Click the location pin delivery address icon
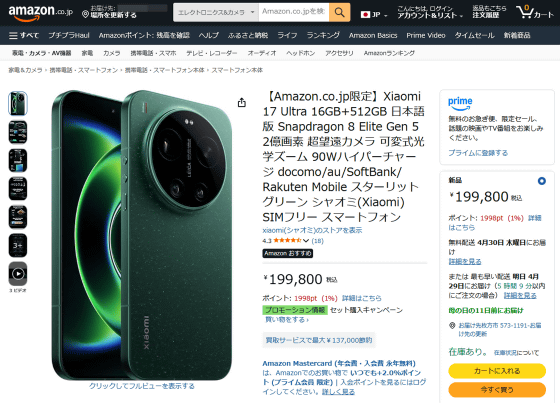The width and height of the screenshot is (560, 403). coord(85,15)
